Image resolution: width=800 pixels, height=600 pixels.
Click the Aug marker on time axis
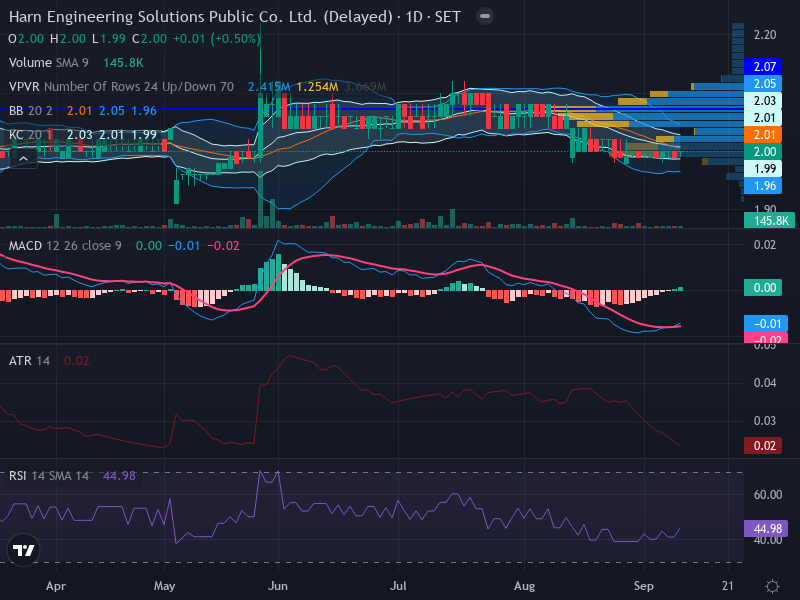tap(524, 586)
